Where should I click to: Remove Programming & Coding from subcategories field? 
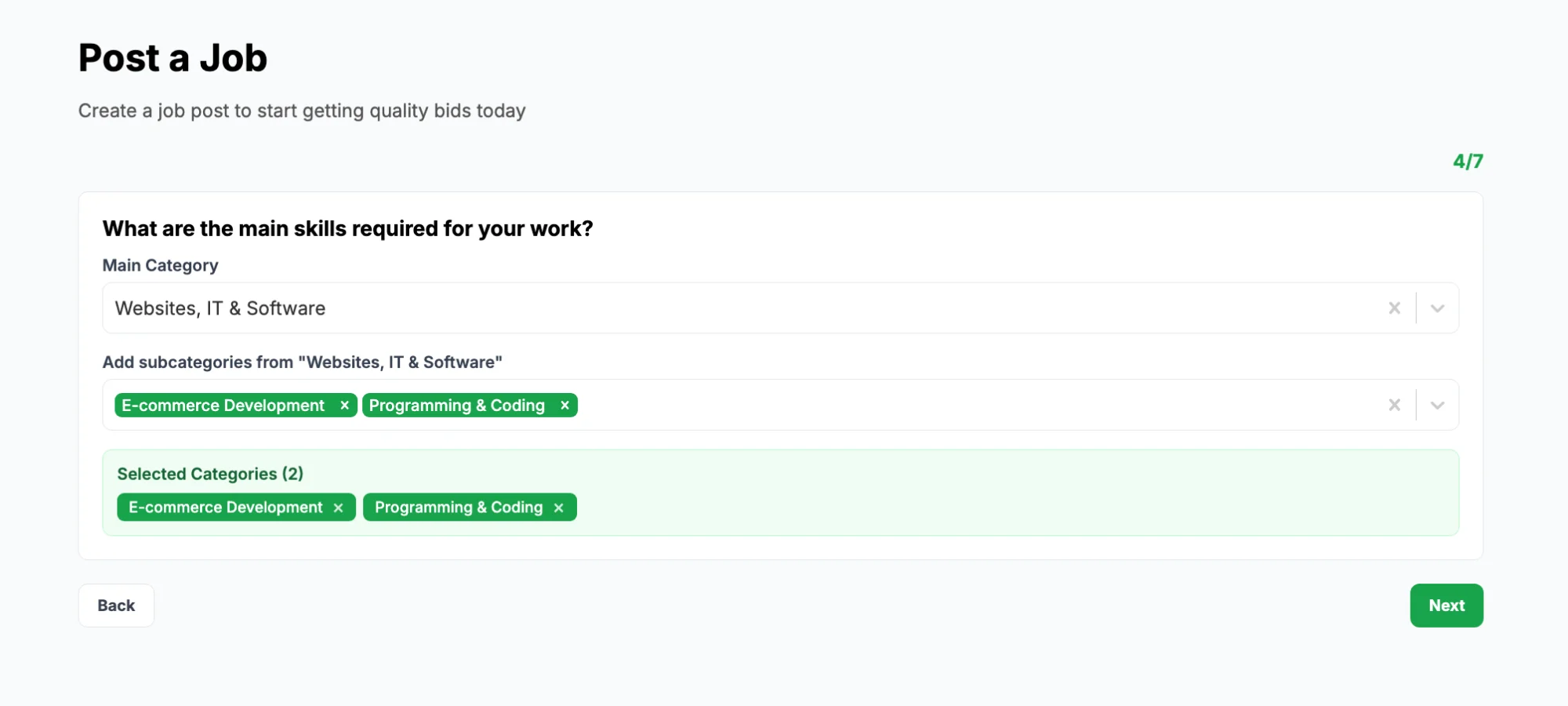pyautogui.click(x=564, y=406)
